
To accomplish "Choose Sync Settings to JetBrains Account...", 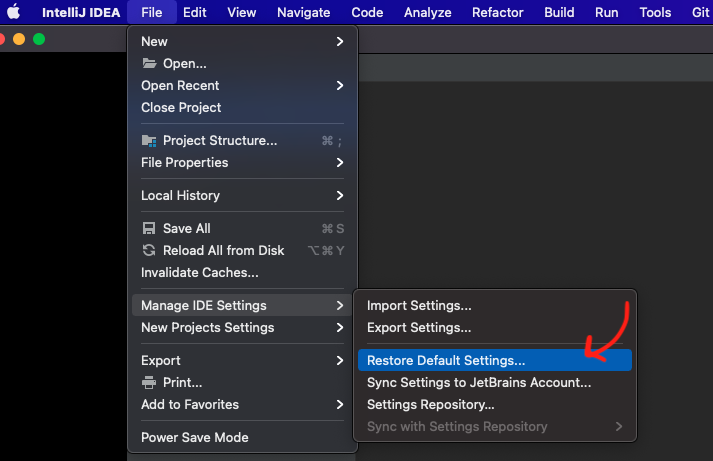I will coord(495,382).
